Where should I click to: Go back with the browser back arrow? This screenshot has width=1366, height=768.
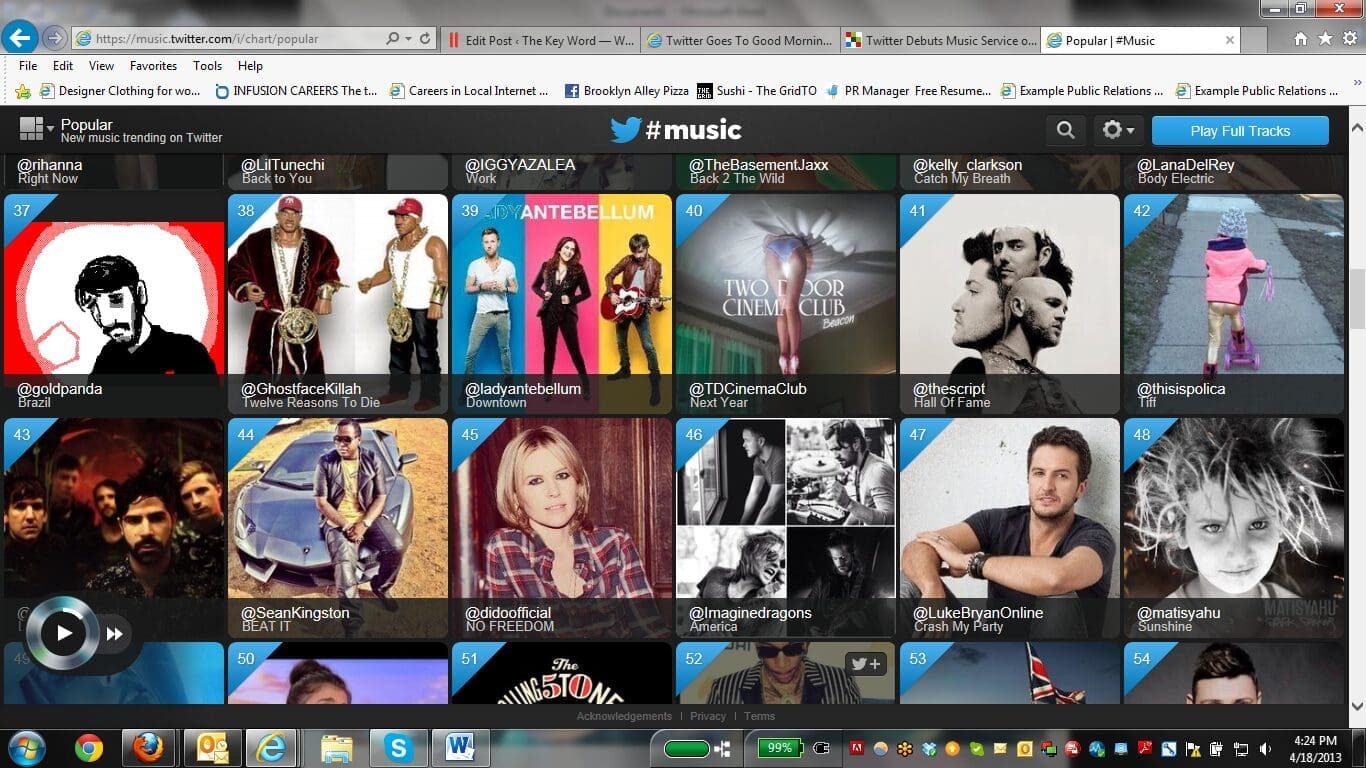19,38
